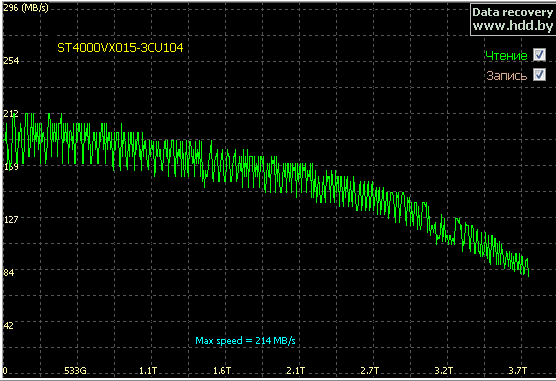Click the Data recovery watermark text

click(x=513, y=12)
